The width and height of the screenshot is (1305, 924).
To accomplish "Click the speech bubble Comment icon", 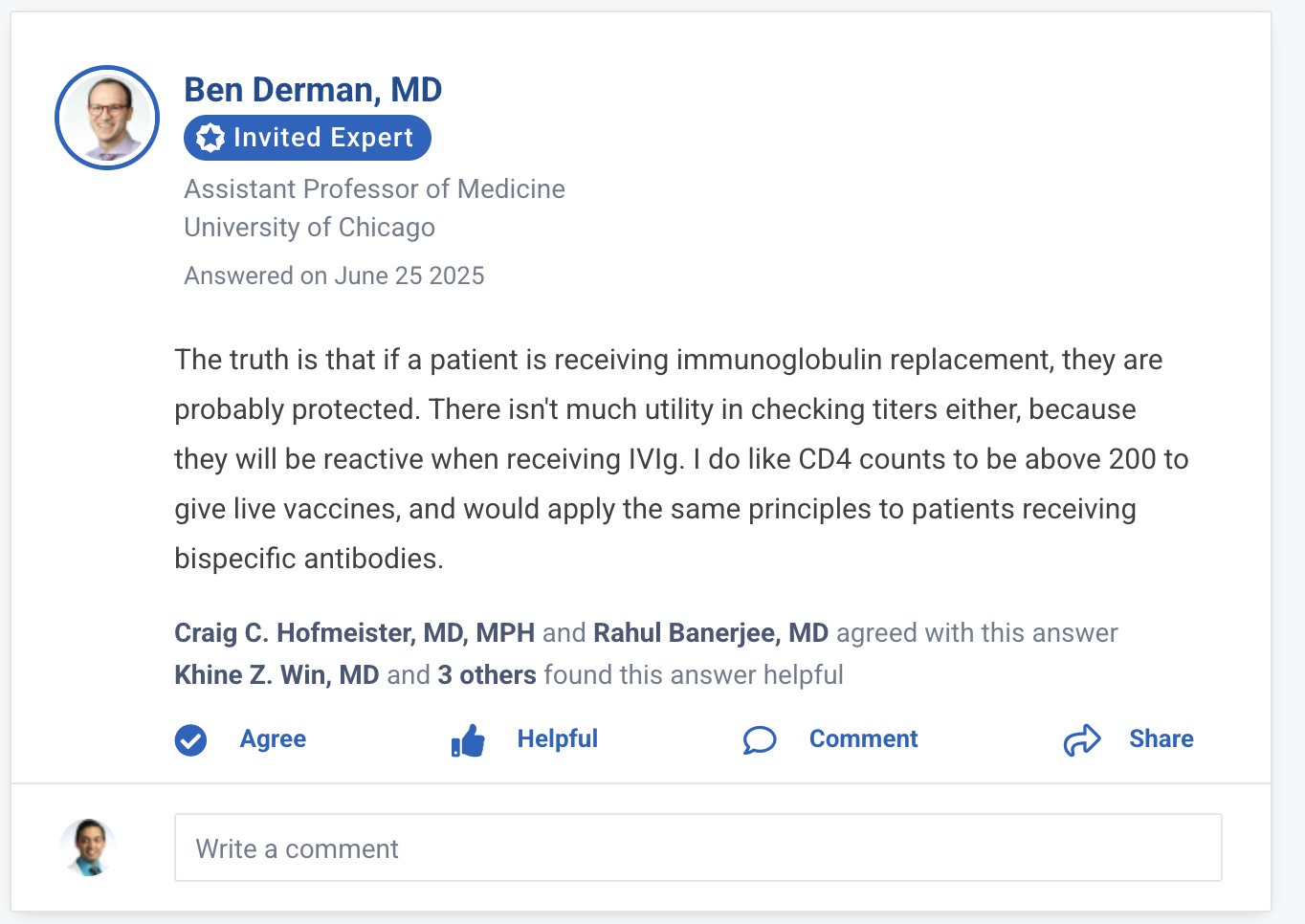I will 760,739.
